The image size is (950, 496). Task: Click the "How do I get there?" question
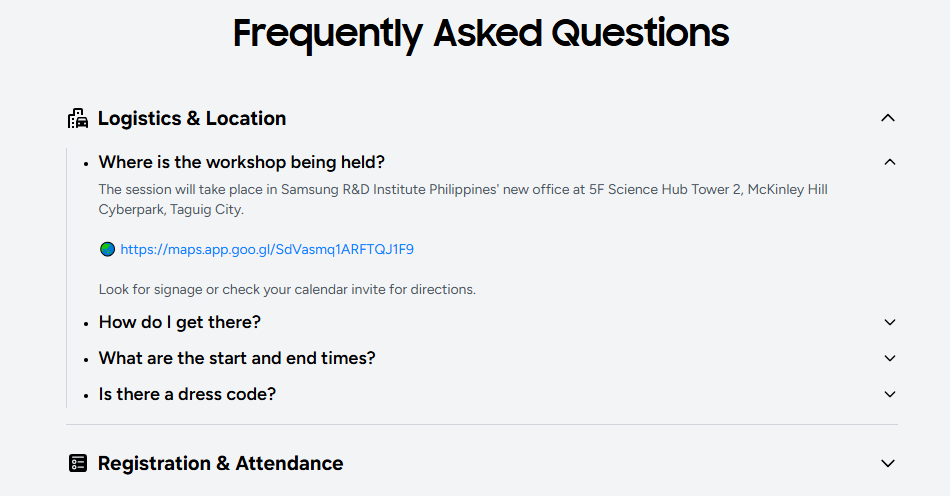179,322
